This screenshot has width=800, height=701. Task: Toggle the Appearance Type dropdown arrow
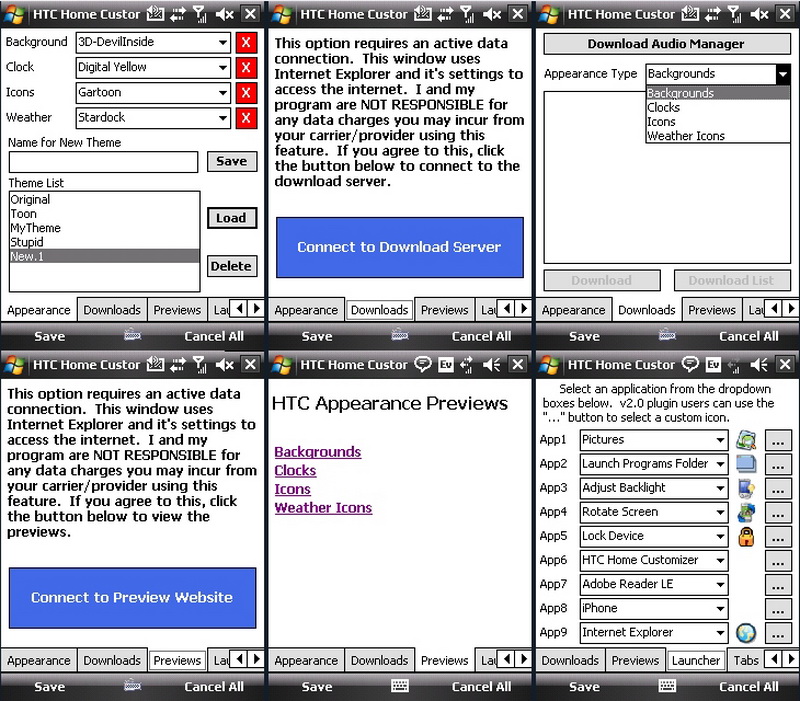tap(783, 74)
